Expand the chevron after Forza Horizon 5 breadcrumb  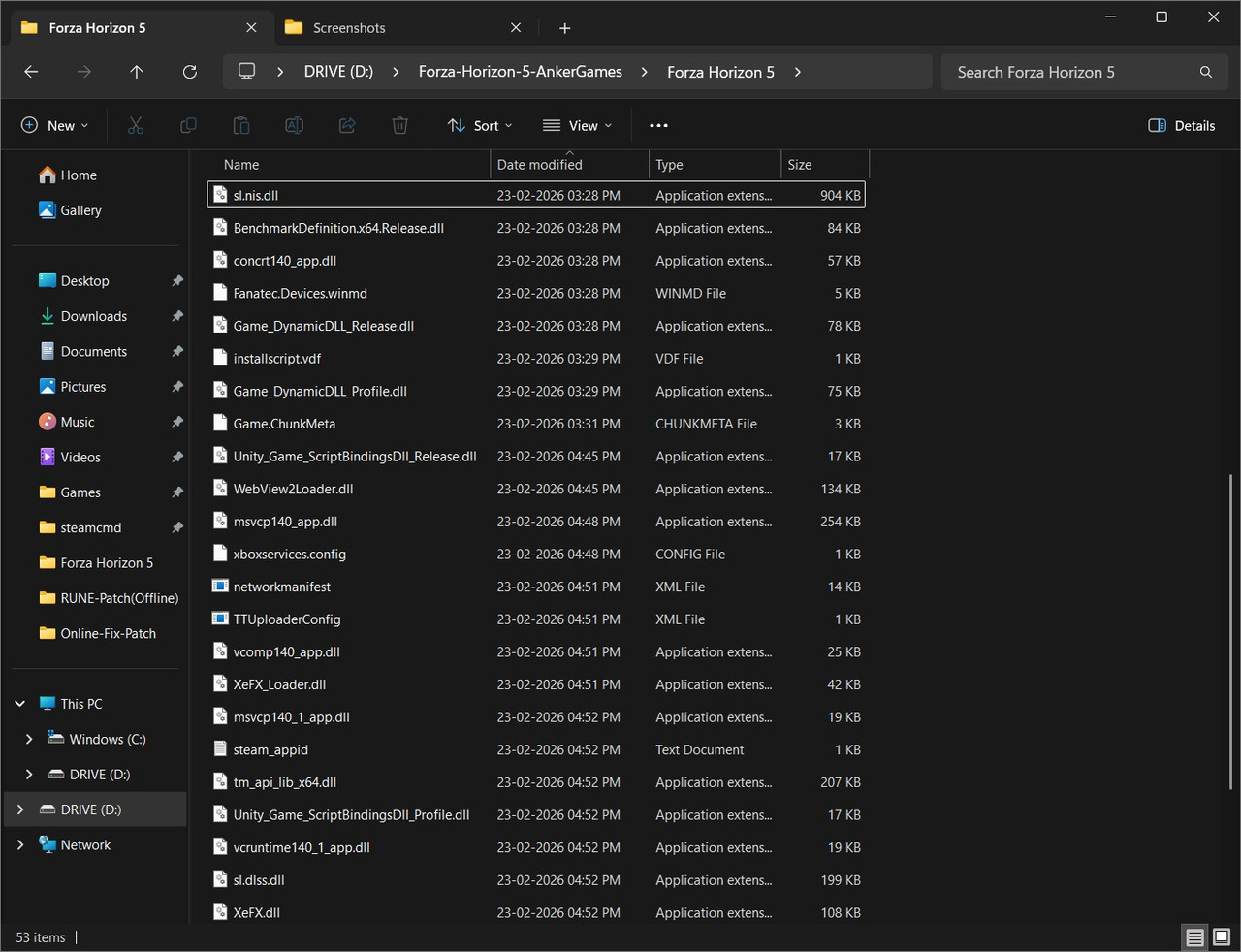(x=798, y=72)
